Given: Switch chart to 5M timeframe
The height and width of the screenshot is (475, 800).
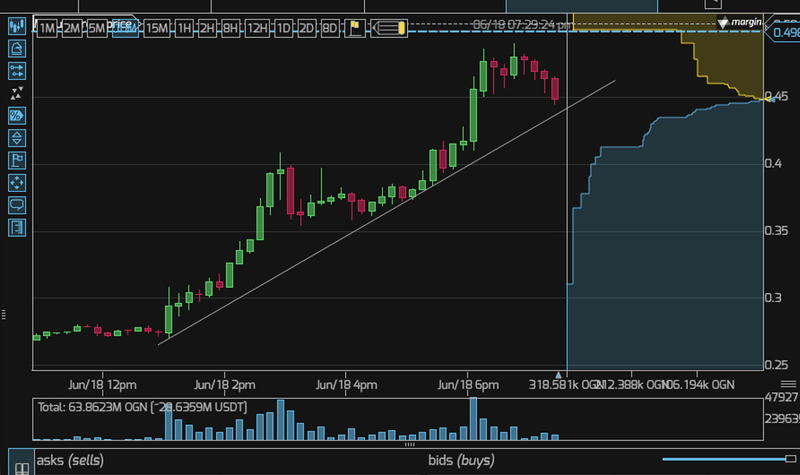Looking at the screenshot, I should pos(97,28).
